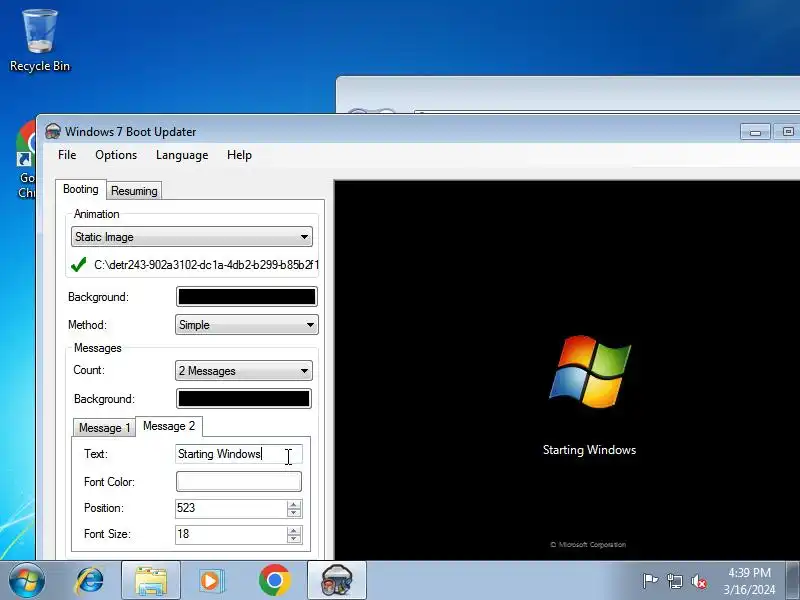
Task: Expand the Count 2 Messages dropdown
Action: tap(243, 371)
